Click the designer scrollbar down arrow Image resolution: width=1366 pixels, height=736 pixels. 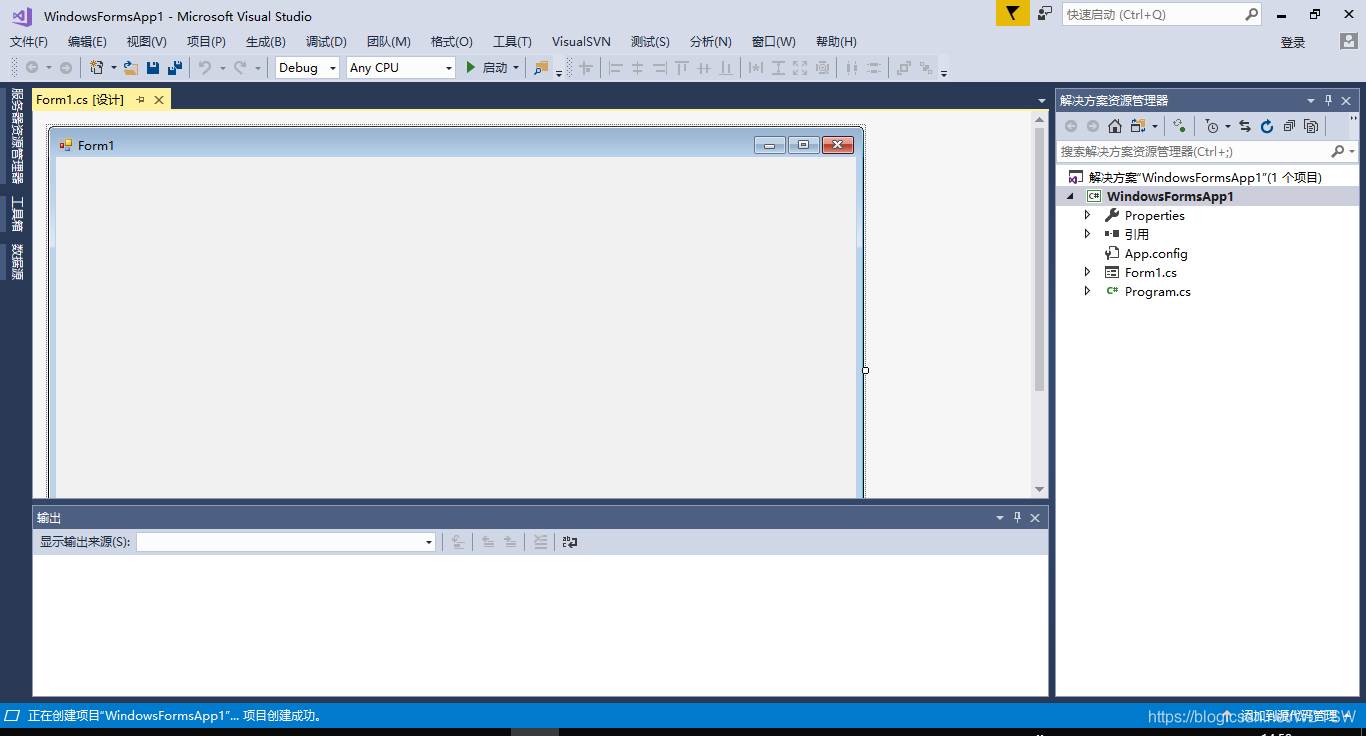coord(1040,489)
